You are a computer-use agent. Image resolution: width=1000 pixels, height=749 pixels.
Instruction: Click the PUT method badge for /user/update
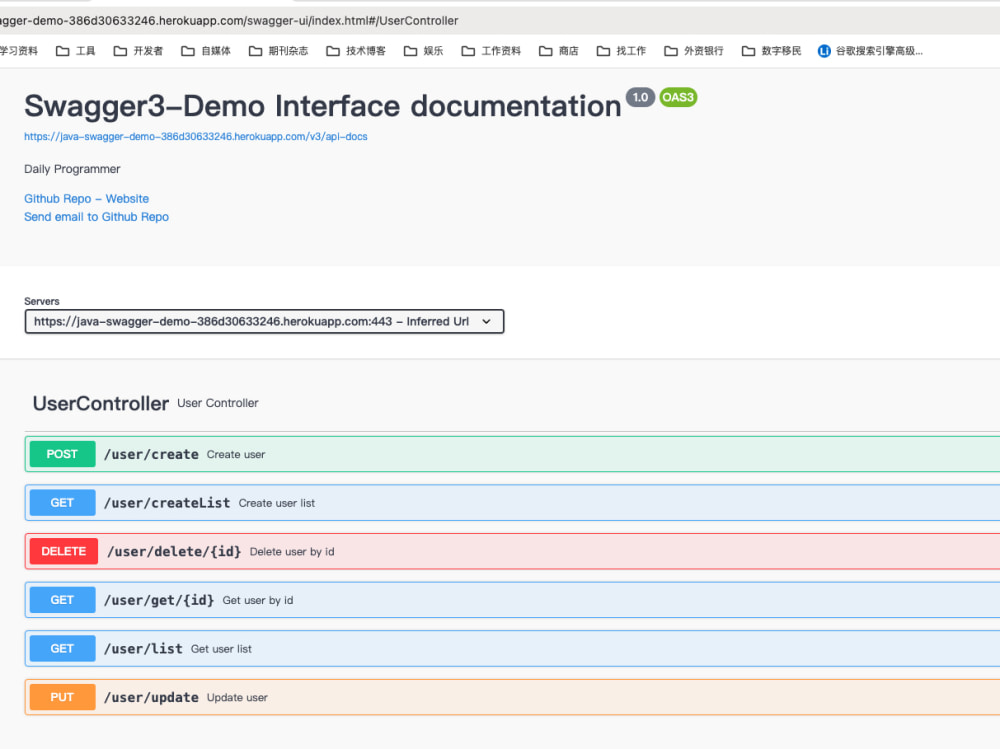(62, 697)
